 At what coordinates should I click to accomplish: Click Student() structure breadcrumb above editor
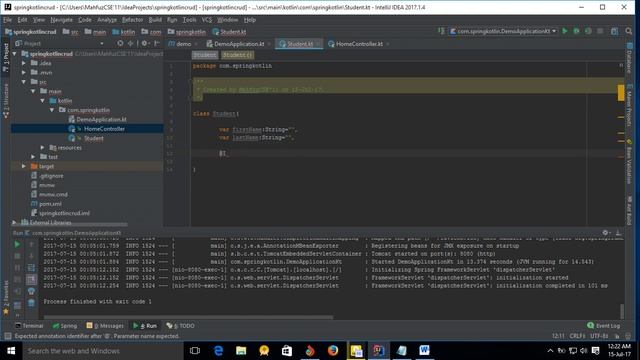238,55
